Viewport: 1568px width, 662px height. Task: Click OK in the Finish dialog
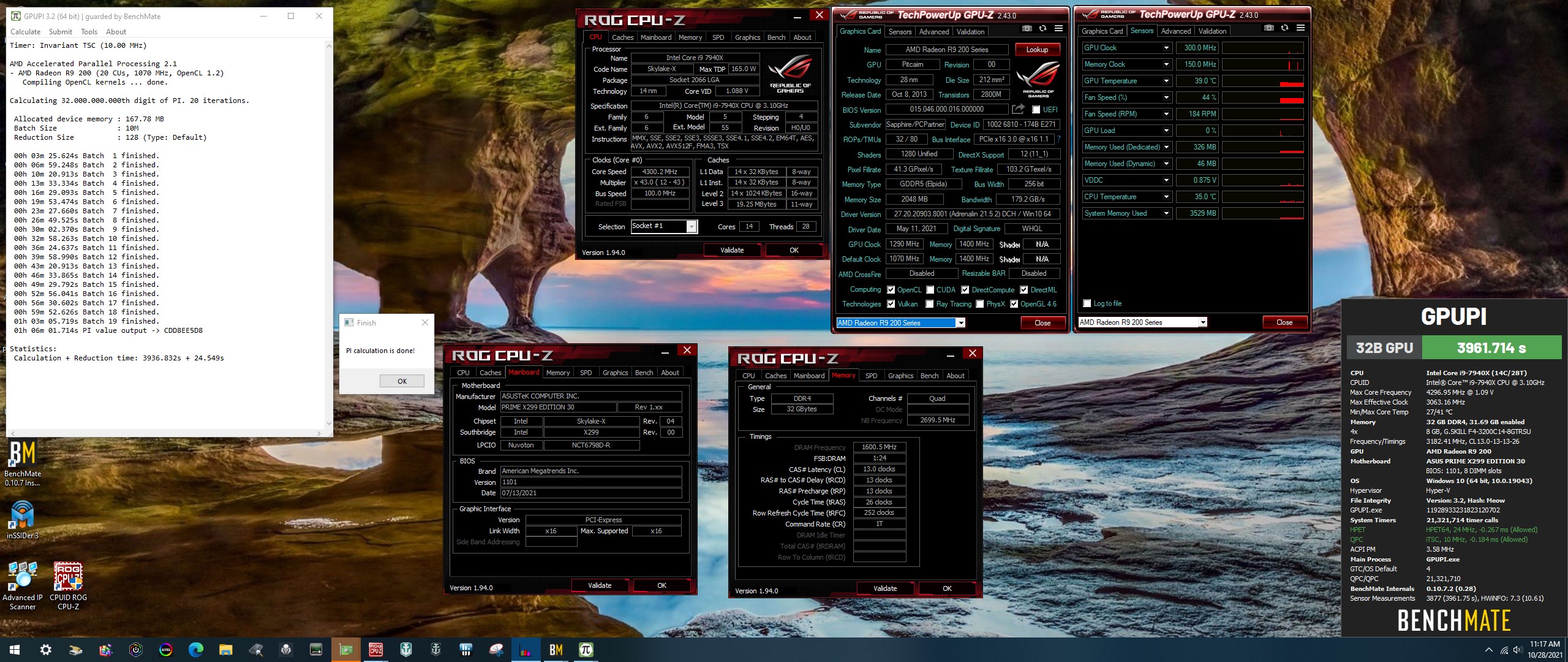pyautogui.click(x=402, y=381)
